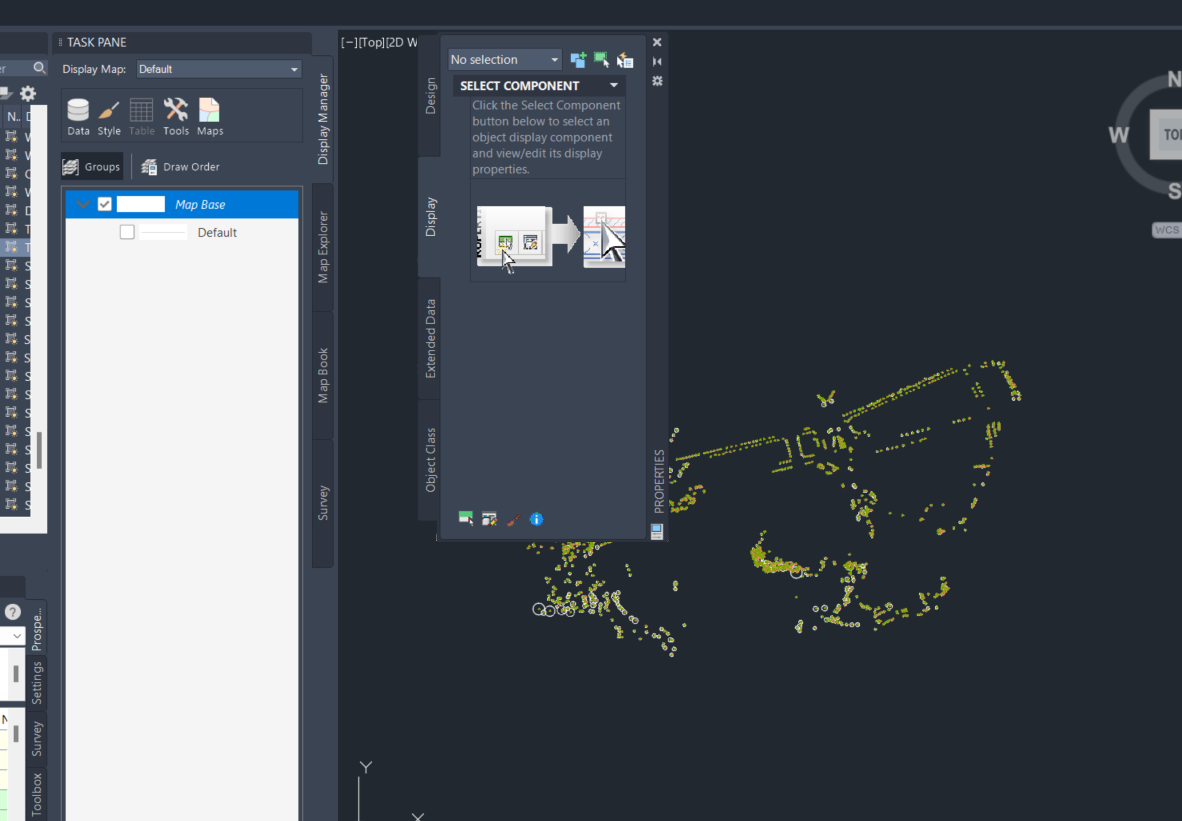The height and width of the screenshot is (821, 1182).
Task: Click the Properties palette settings gear
Action: (x=657, y=81)
